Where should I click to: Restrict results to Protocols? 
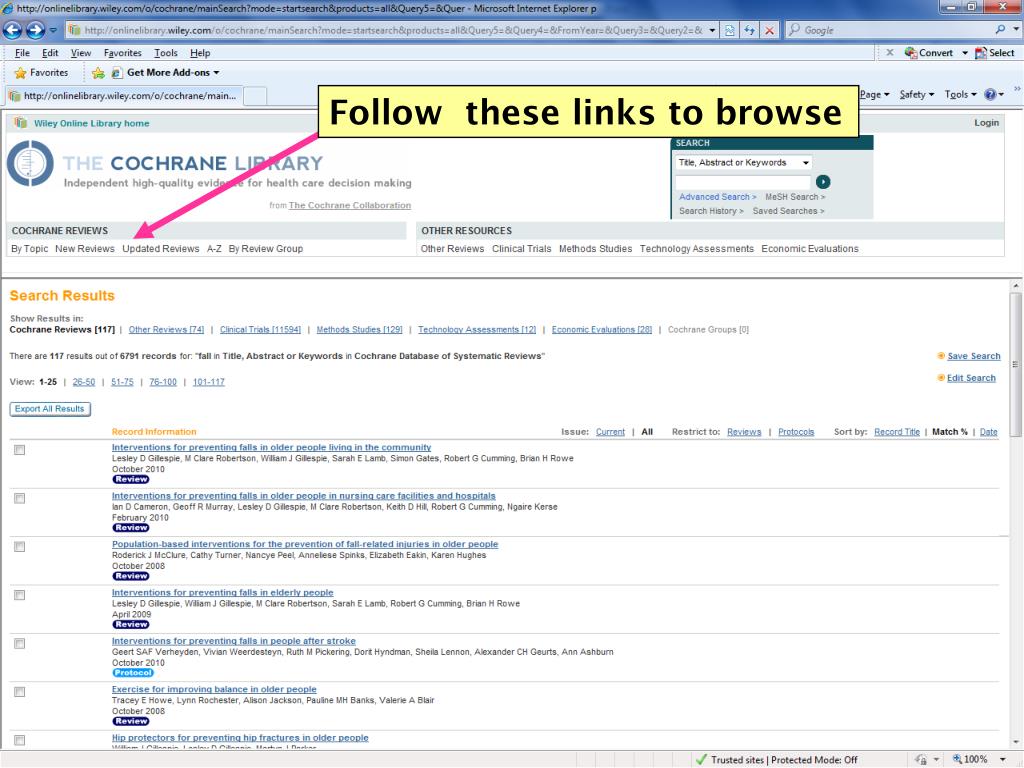pos(796,432)
